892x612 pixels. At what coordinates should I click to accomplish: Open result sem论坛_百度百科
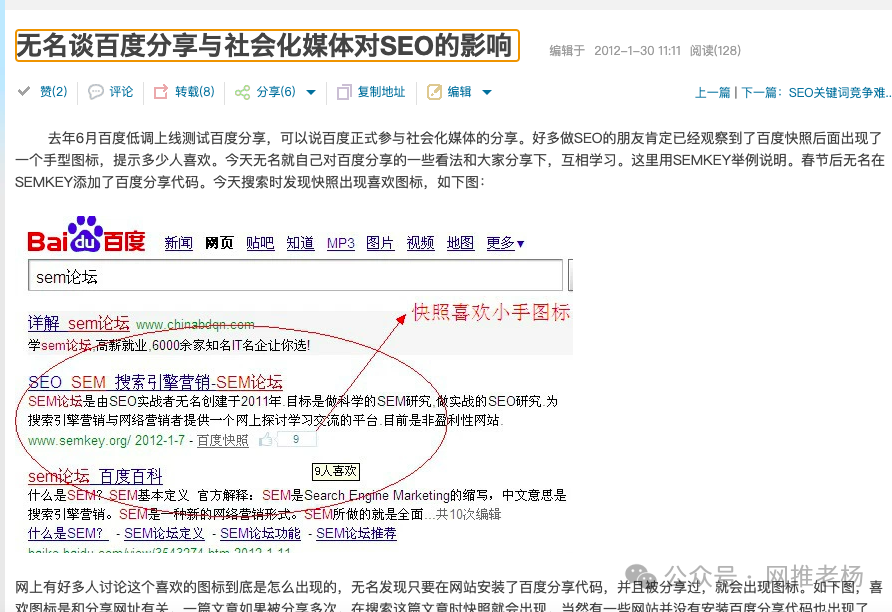95,475
